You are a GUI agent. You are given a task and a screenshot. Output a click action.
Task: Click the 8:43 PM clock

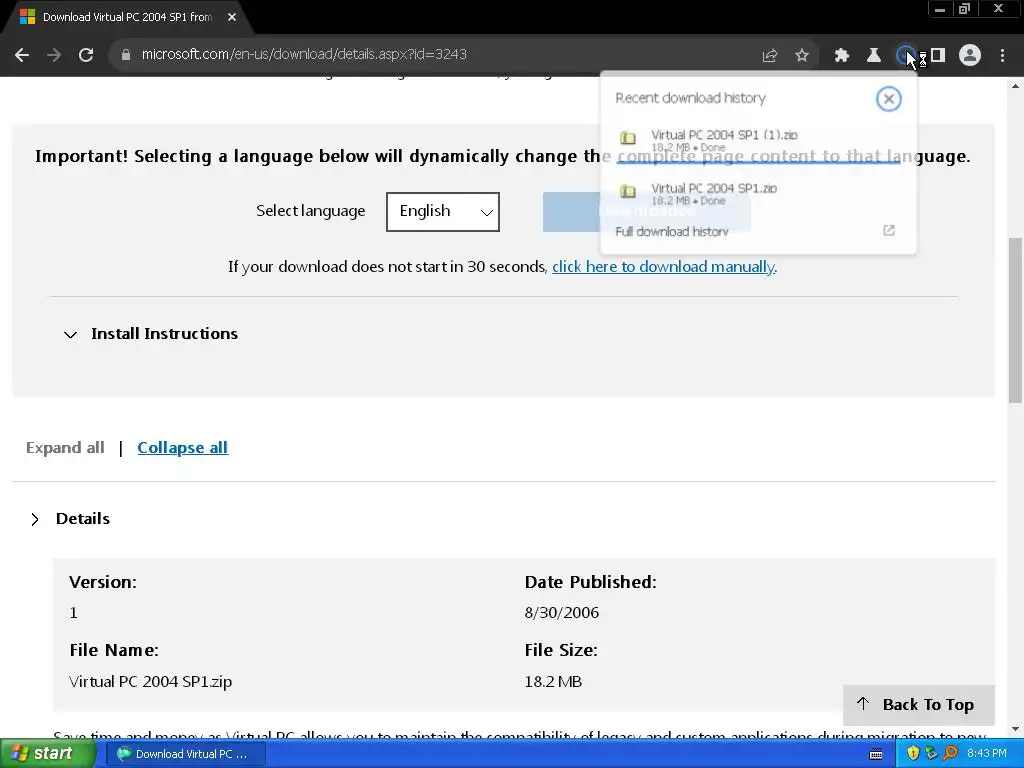click(987, 754)
